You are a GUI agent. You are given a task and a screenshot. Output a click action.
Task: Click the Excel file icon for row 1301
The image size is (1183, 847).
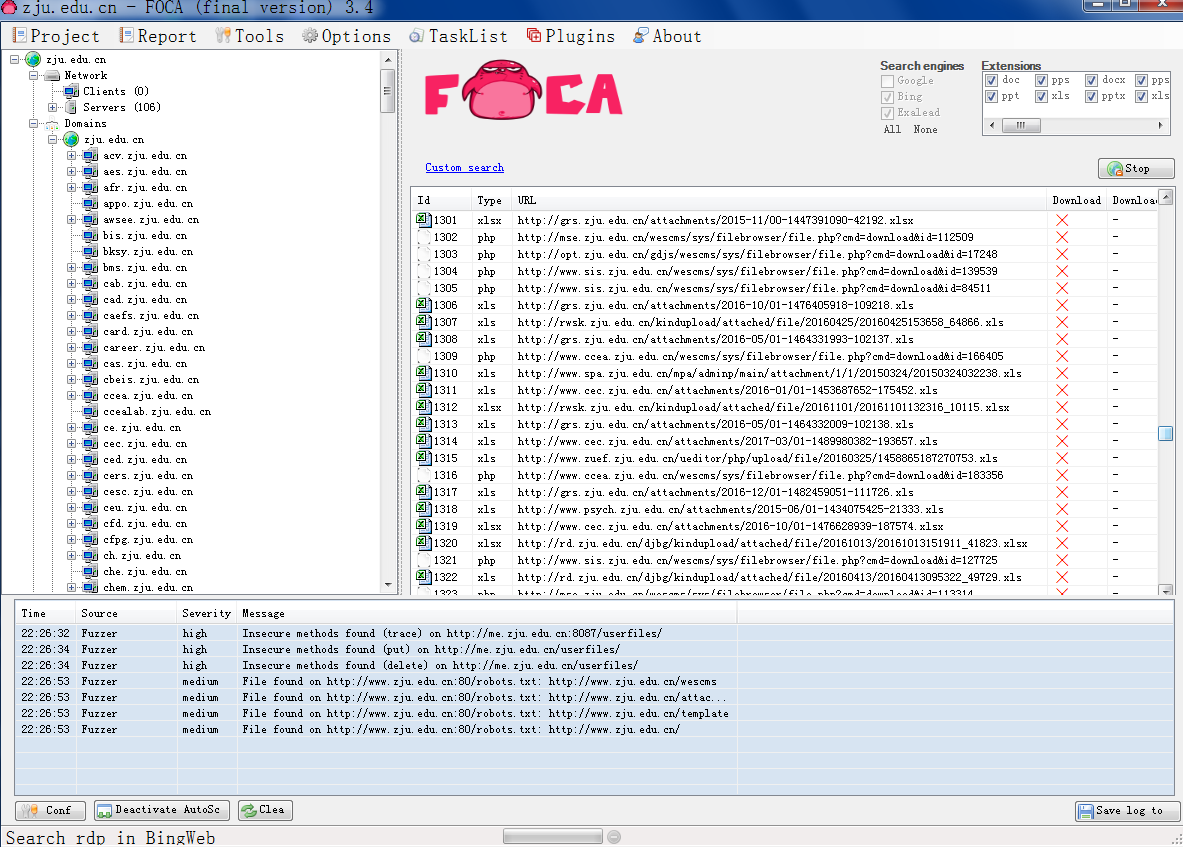click(x=423, y=219)
